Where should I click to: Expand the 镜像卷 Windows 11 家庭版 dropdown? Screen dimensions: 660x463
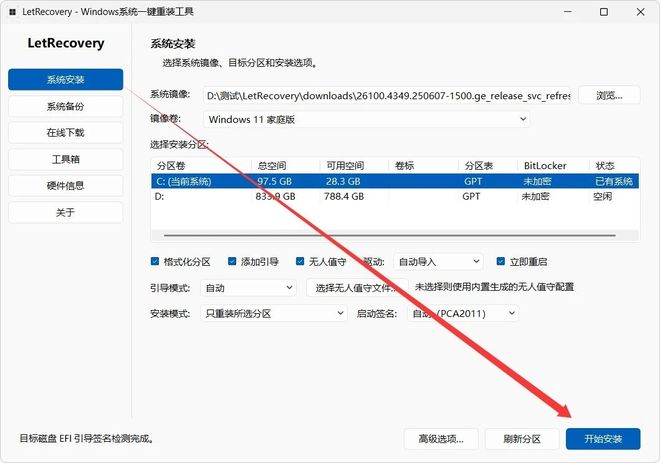click(x=367, y=119)
